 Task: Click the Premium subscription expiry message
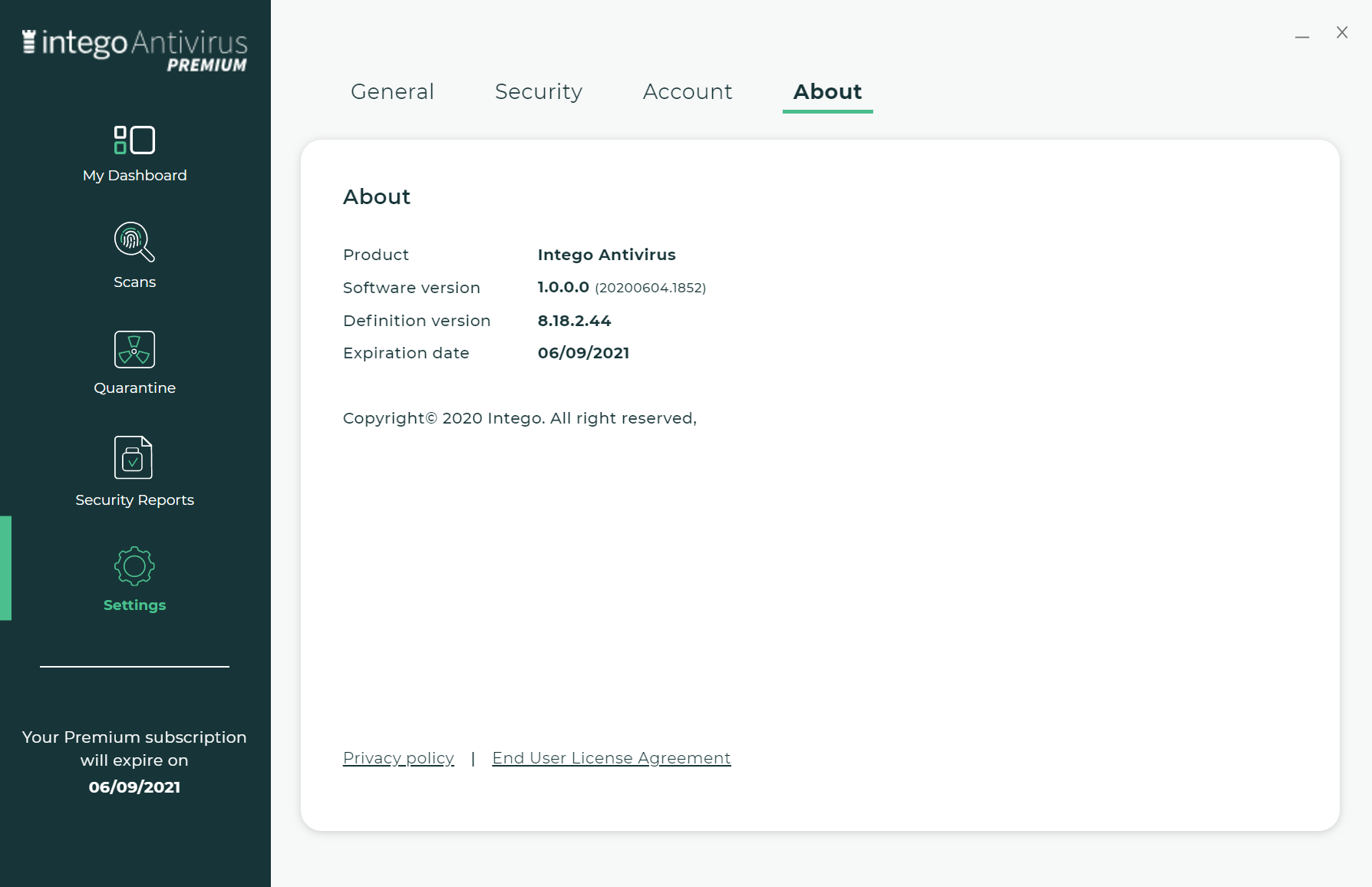click(134, 749)
